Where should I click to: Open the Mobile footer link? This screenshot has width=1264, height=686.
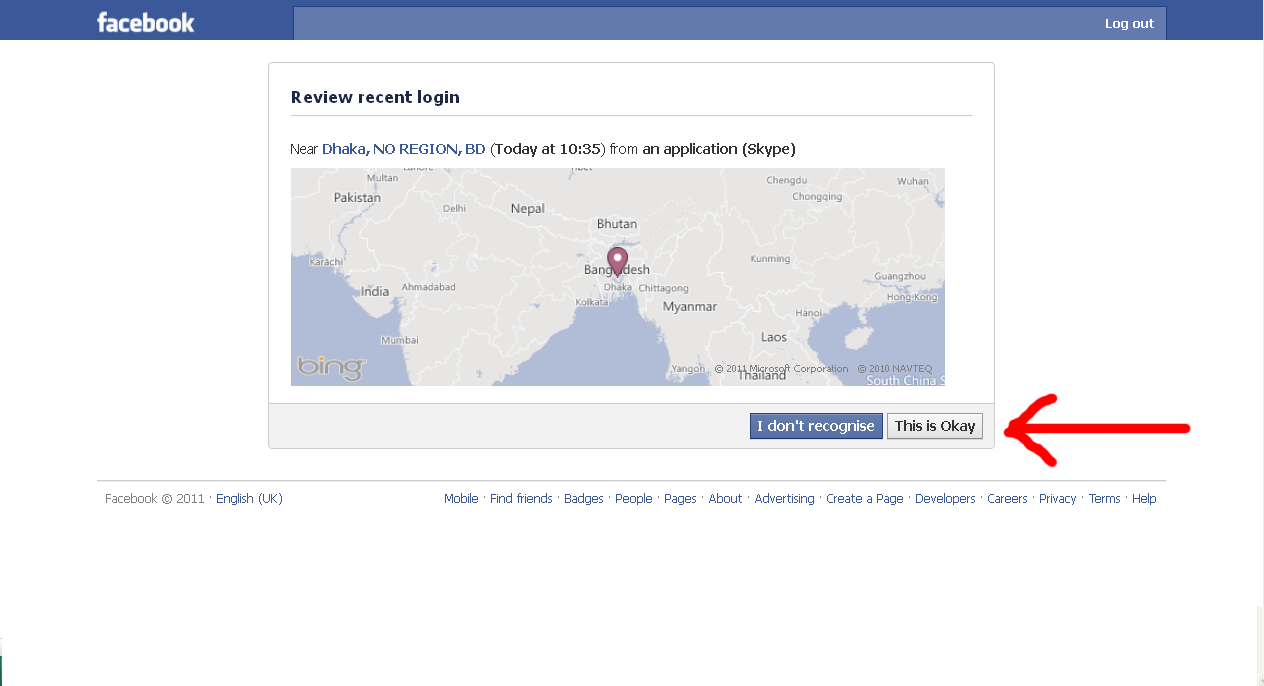tap(461, 498)
